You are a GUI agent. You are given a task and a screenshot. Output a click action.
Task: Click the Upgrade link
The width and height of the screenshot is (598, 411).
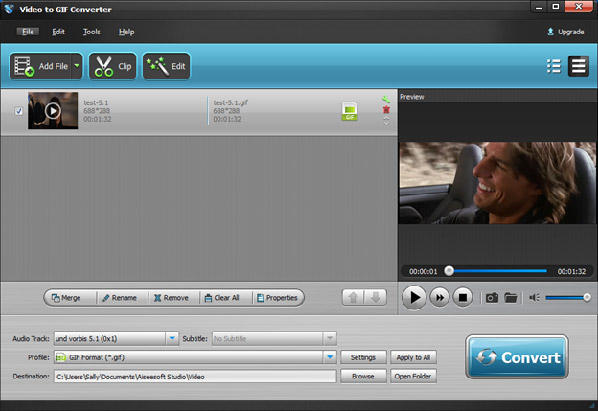pos(566,32)
